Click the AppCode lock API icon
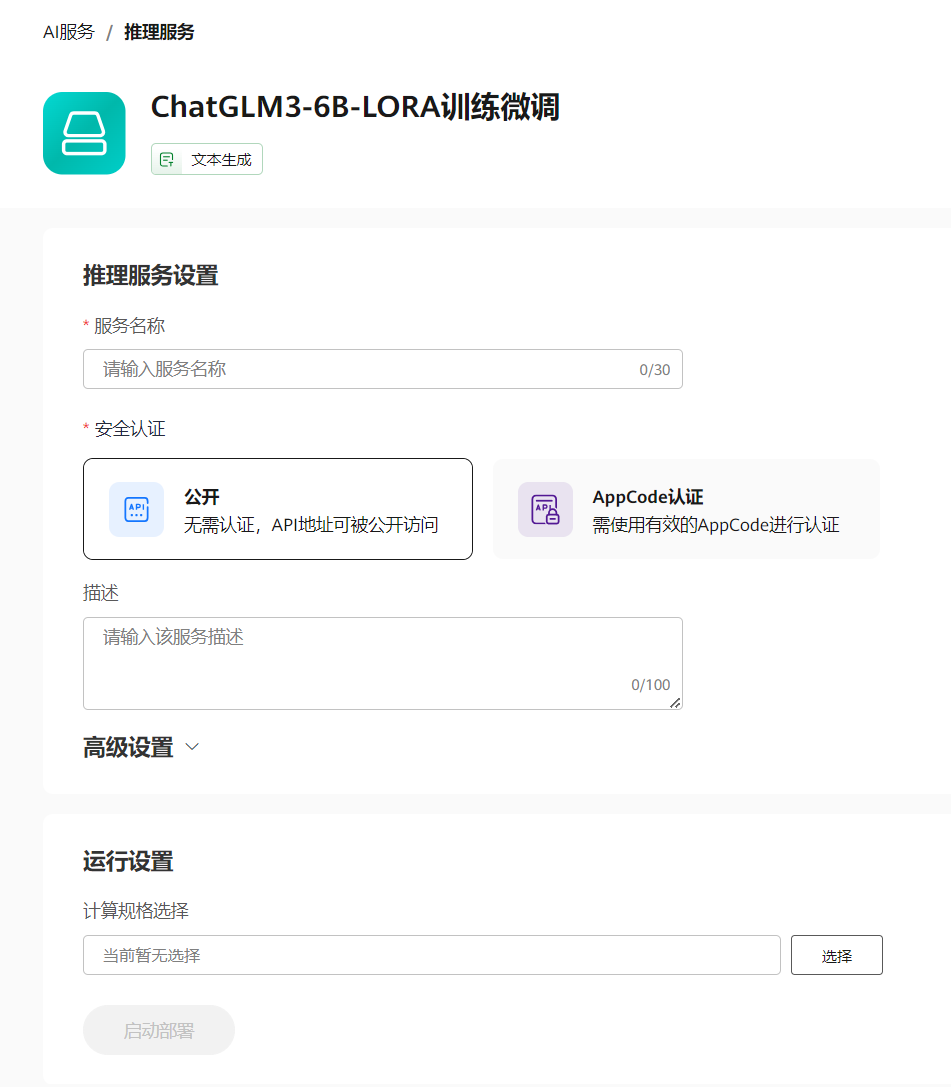Screen dimensions: 951x1087 (546, 510)
